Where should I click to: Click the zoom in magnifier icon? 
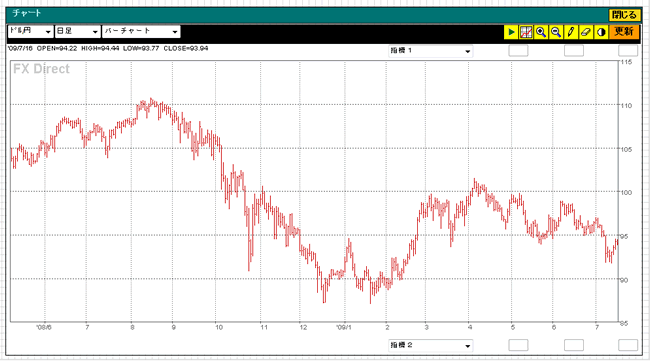click(541, 32)
